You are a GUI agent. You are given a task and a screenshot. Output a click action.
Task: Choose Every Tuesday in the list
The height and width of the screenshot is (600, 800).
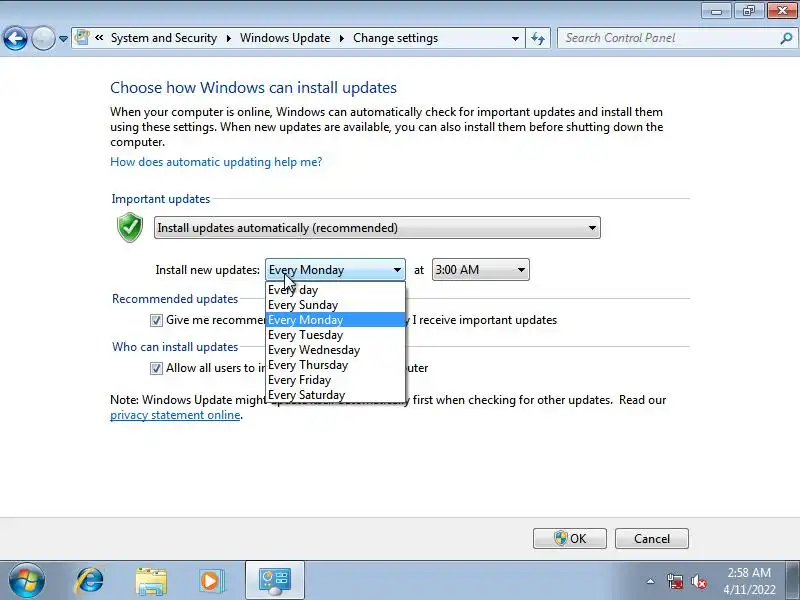point(335,335)
